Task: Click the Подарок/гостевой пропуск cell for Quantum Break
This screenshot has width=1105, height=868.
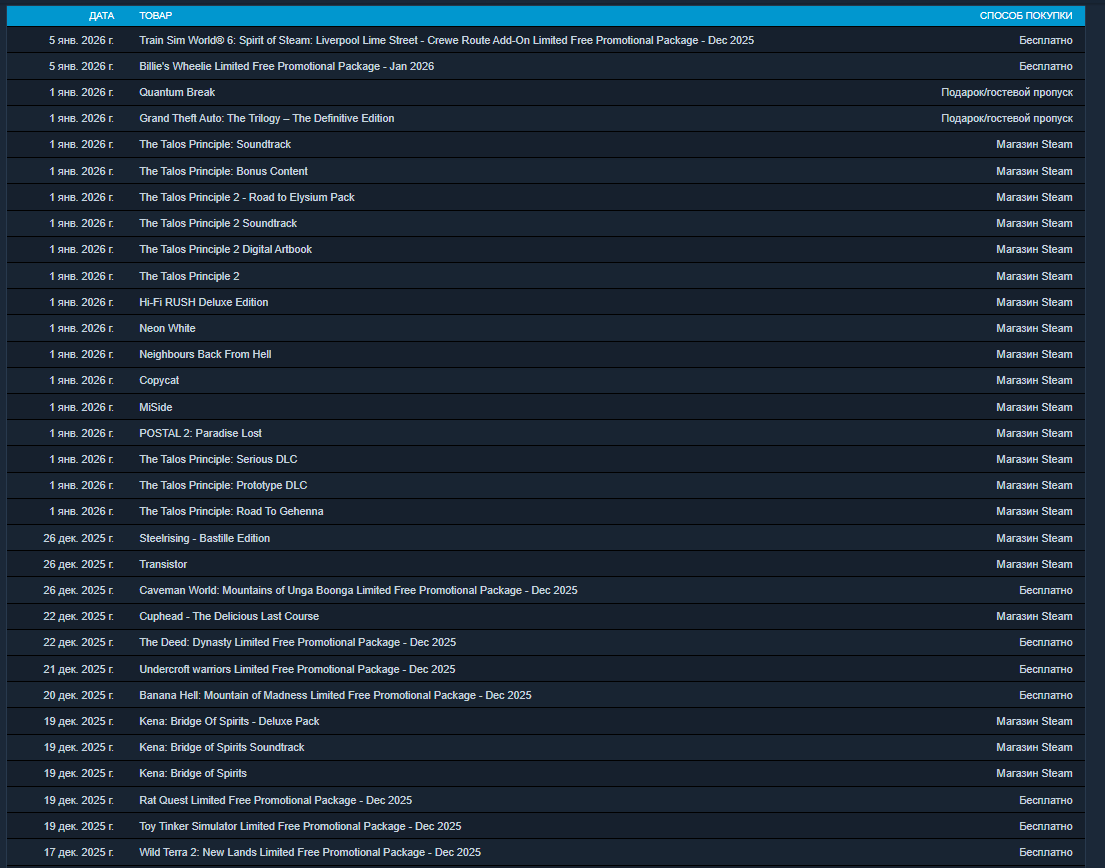Action: (x=1007, y=92)
